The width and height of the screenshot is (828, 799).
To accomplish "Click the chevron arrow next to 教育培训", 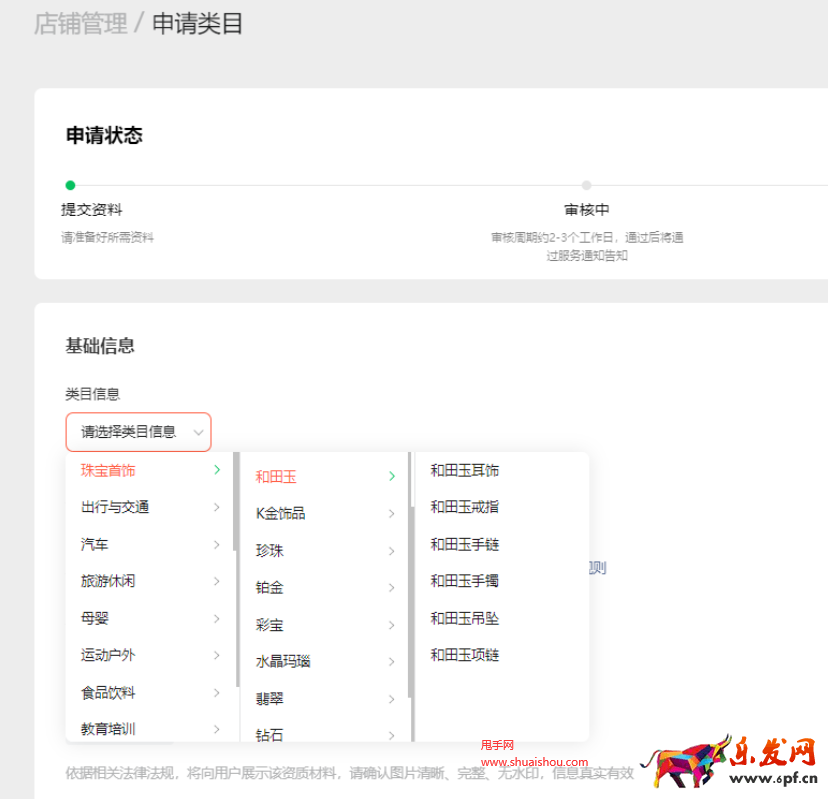I will point(218,729).
